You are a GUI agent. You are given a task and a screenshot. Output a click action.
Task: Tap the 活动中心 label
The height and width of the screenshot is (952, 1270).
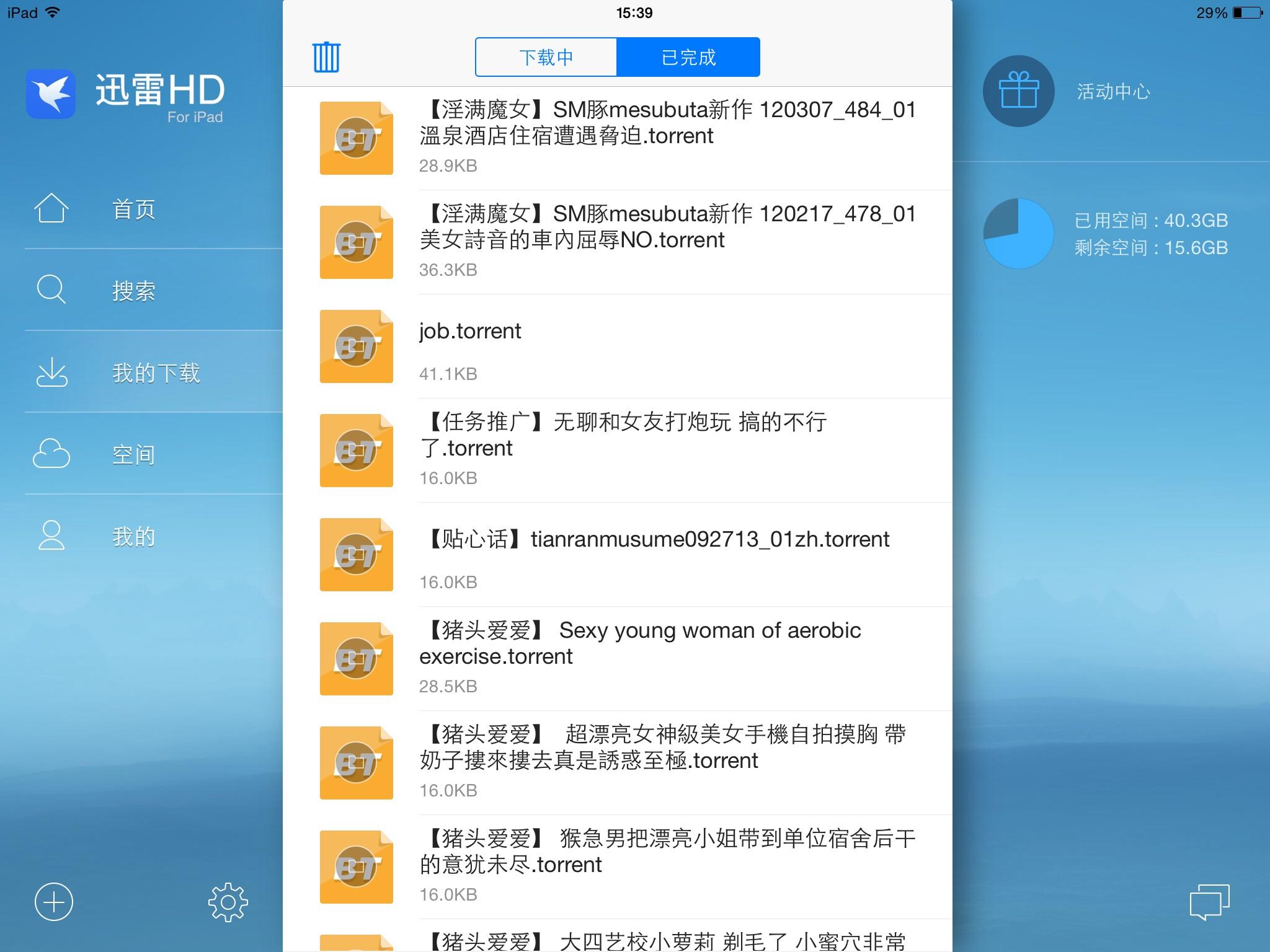pos(1113,92)
